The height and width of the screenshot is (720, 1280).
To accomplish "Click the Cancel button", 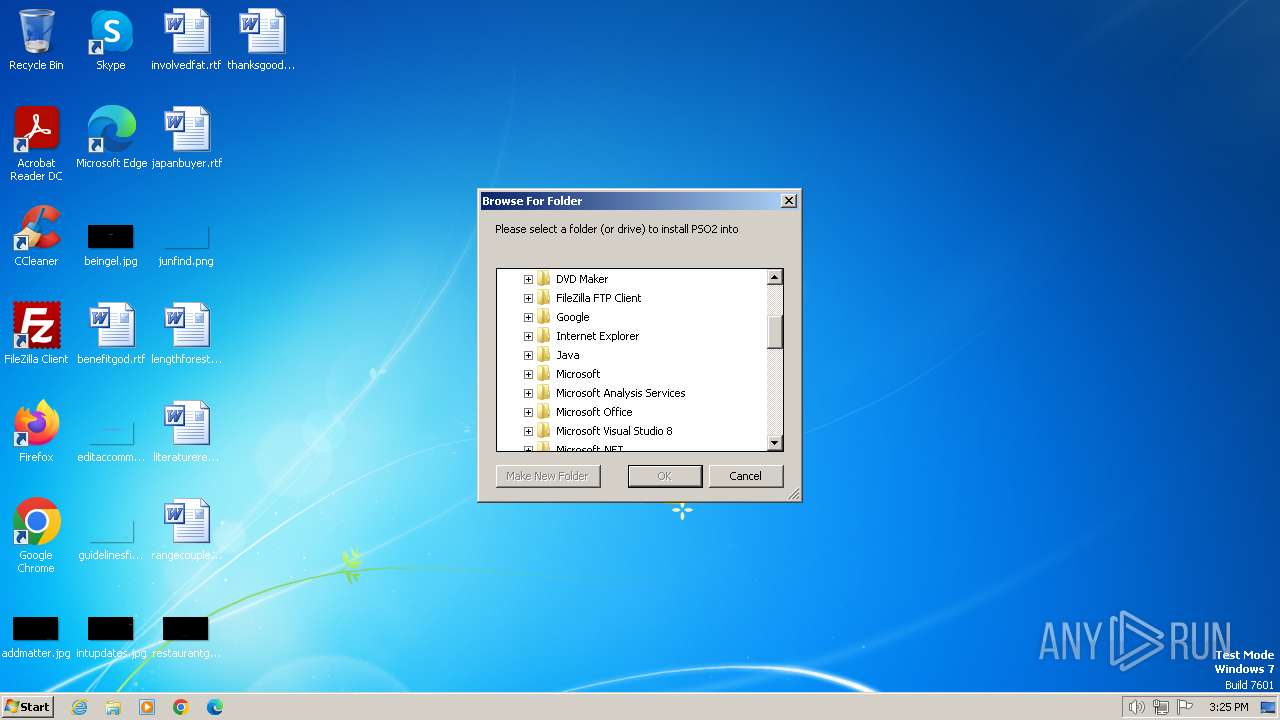I will tap(745, 476).
